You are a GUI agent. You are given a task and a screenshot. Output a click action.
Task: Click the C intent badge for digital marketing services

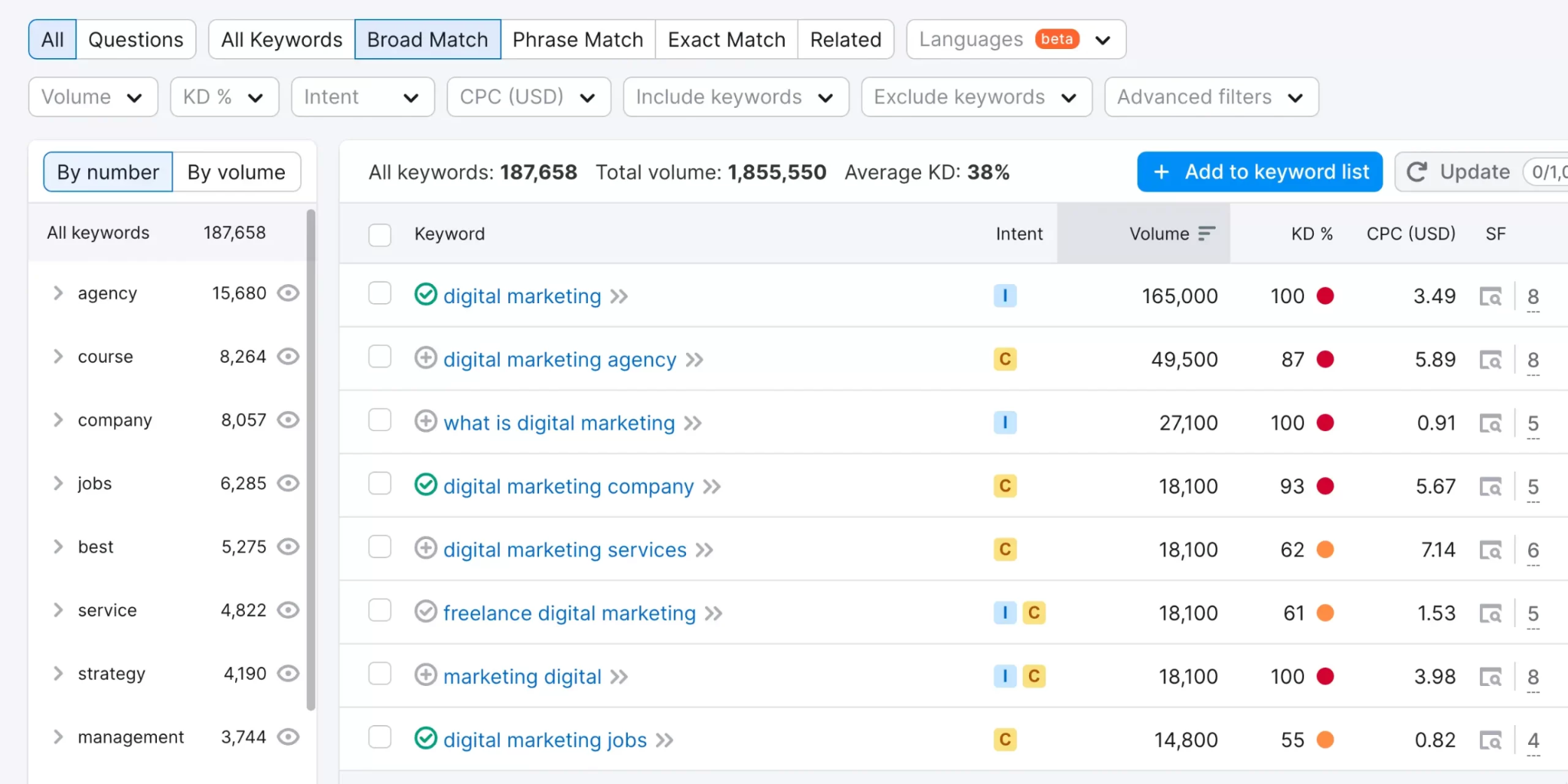coord(1004,549)
